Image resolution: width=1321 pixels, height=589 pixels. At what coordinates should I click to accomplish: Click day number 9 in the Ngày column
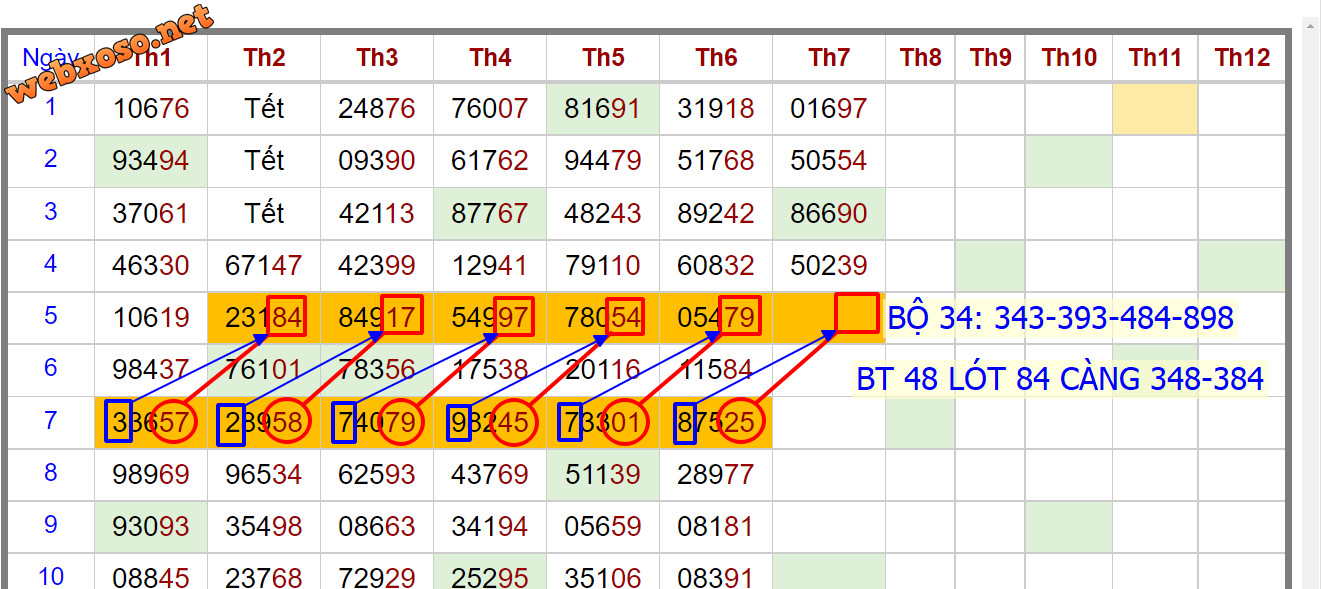[51, 524]
